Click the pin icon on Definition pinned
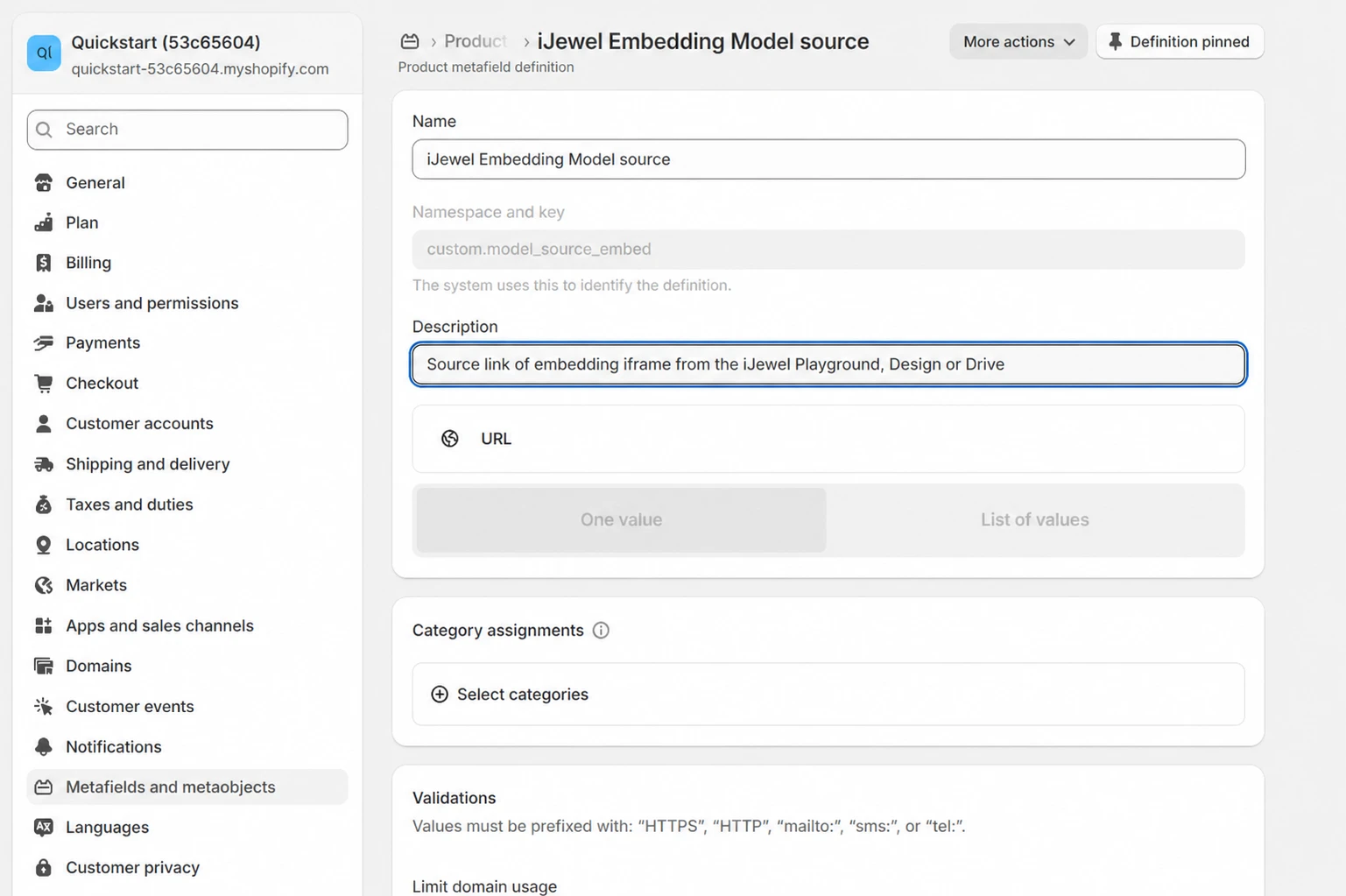The width and height of the screenshot is (1346, 896). [1115, 41]
